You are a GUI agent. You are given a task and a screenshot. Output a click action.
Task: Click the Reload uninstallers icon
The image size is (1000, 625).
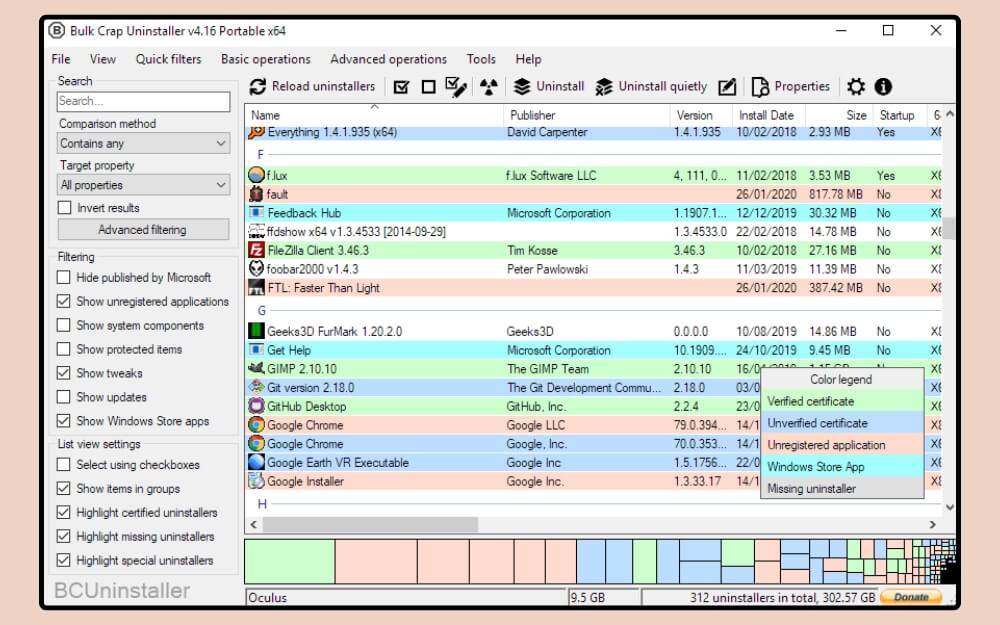[258, 87]
